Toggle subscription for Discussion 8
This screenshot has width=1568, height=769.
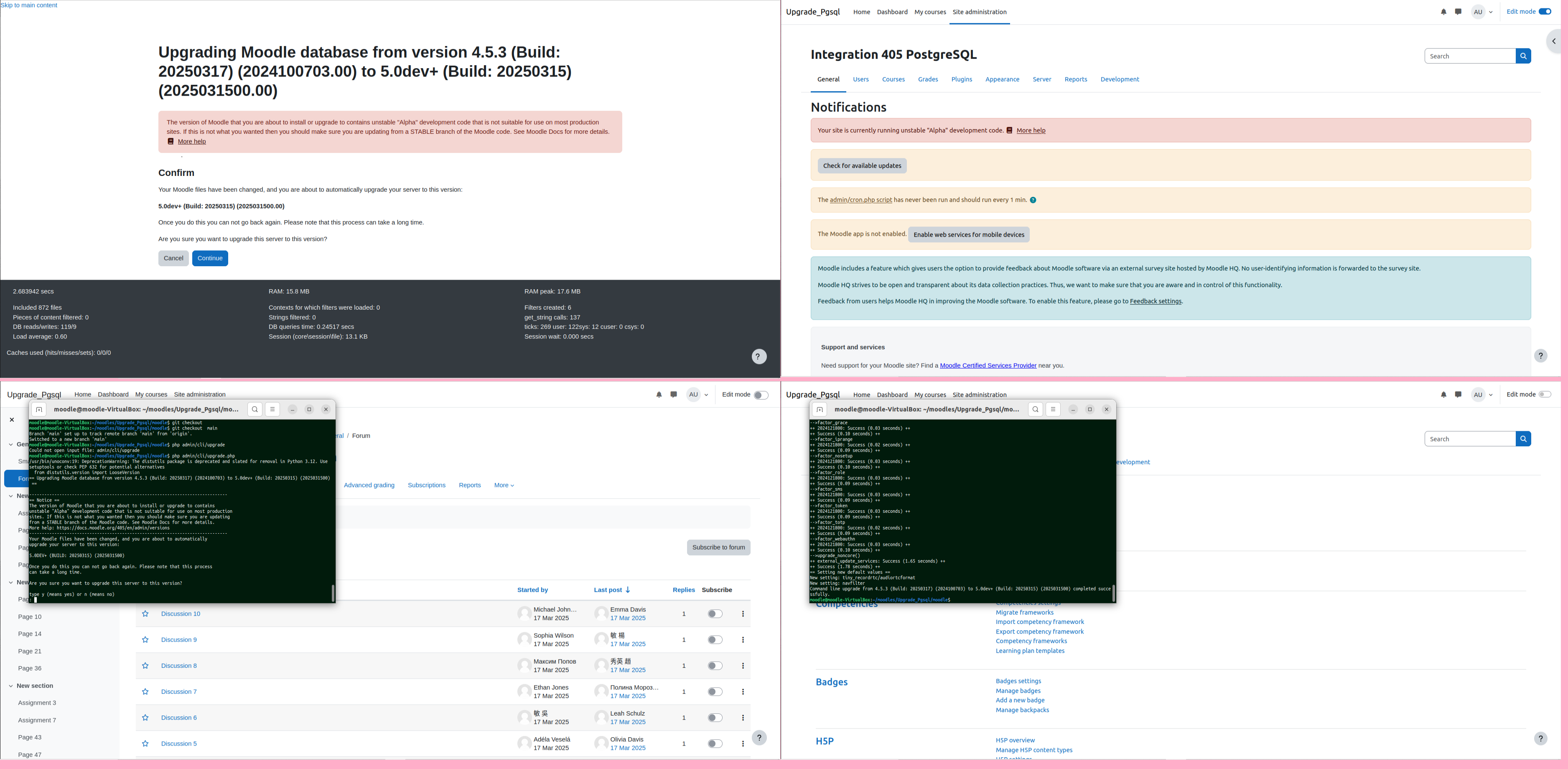(x=715, y=665)
